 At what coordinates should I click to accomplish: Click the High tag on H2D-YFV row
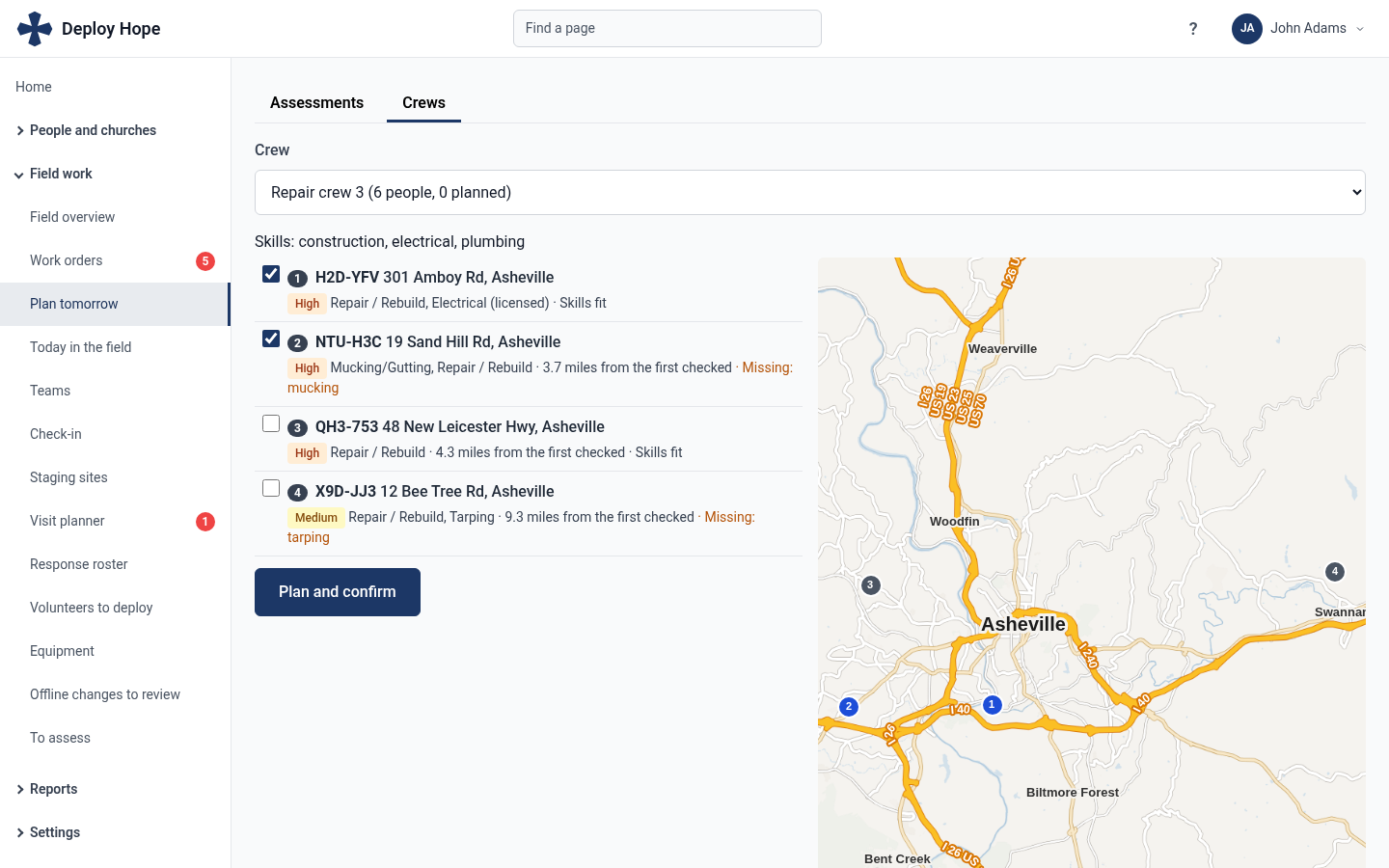click(307, 304)
